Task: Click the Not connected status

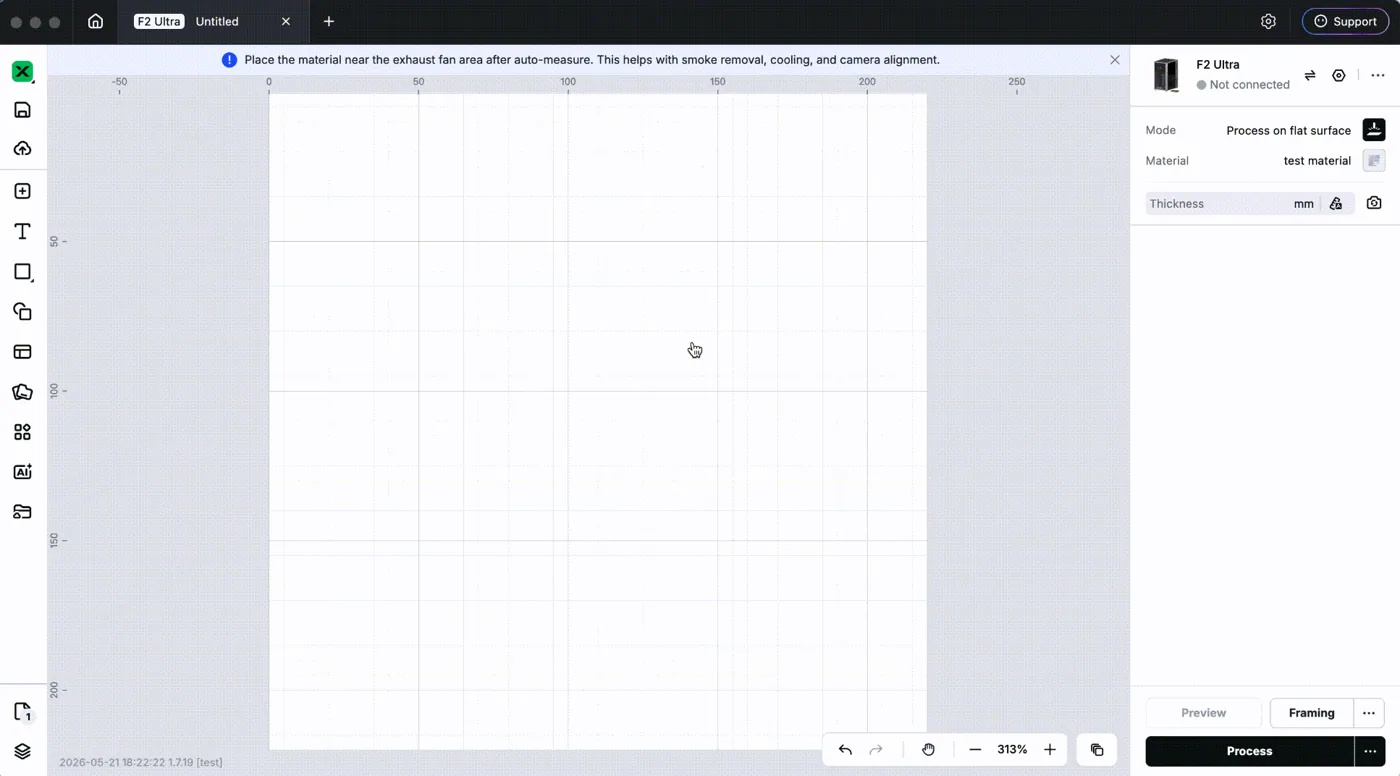Action: tap(1243, 85)
